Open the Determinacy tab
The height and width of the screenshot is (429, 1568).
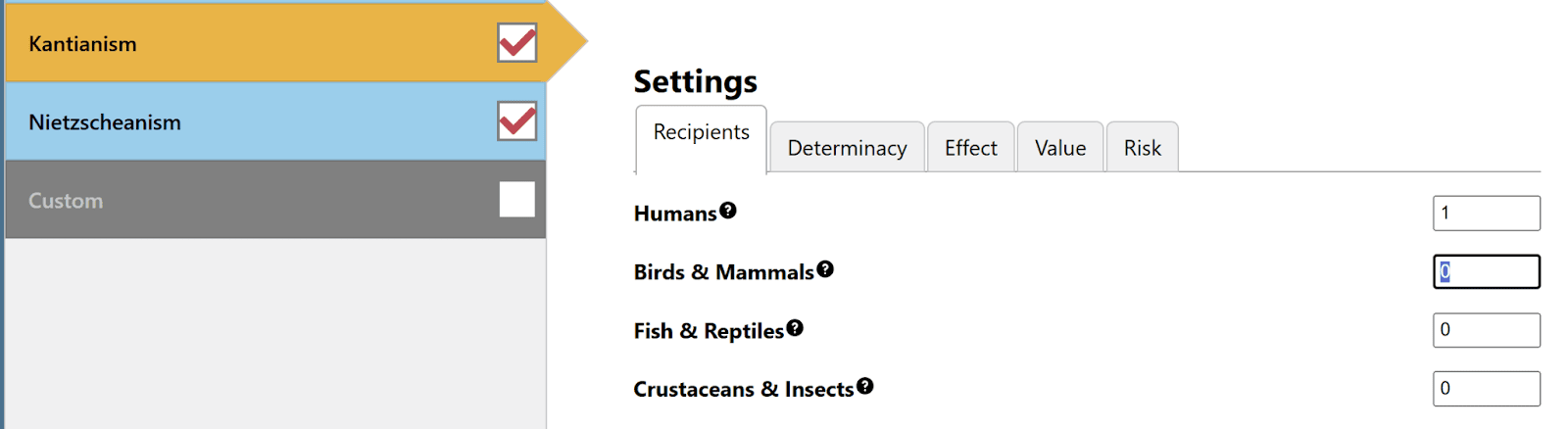(847, 148)
